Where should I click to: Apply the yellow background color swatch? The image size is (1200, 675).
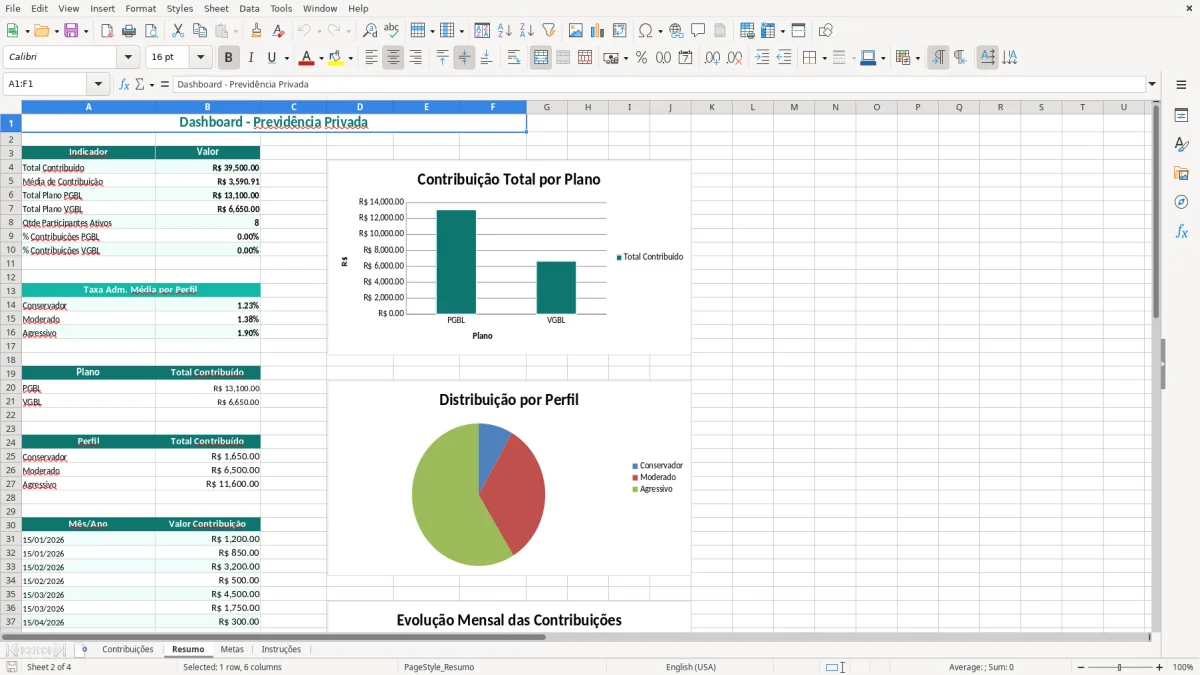(x=337, y=58)
